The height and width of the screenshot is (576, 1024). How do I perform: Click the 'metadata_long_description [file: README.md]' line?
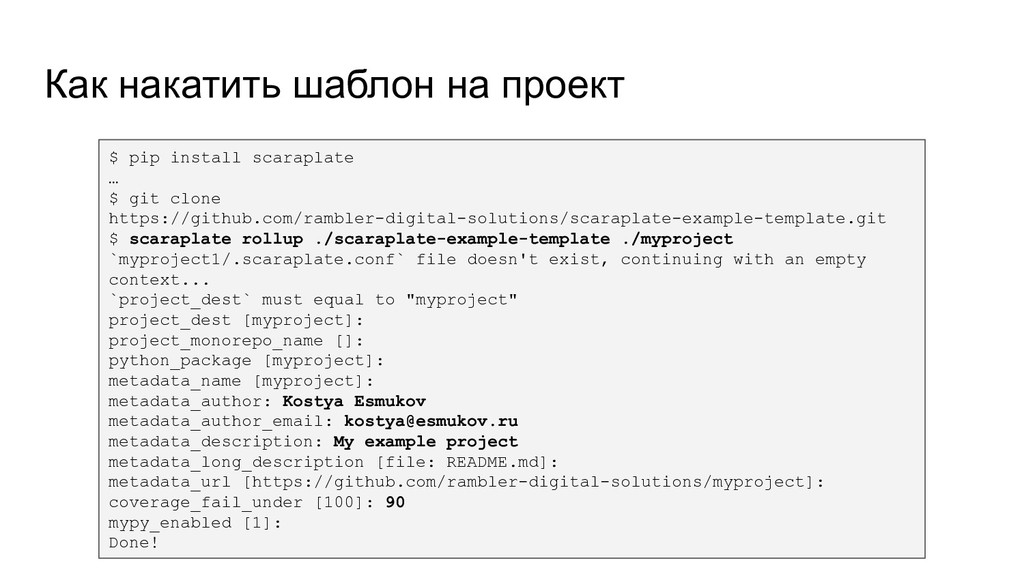(333, 462)
